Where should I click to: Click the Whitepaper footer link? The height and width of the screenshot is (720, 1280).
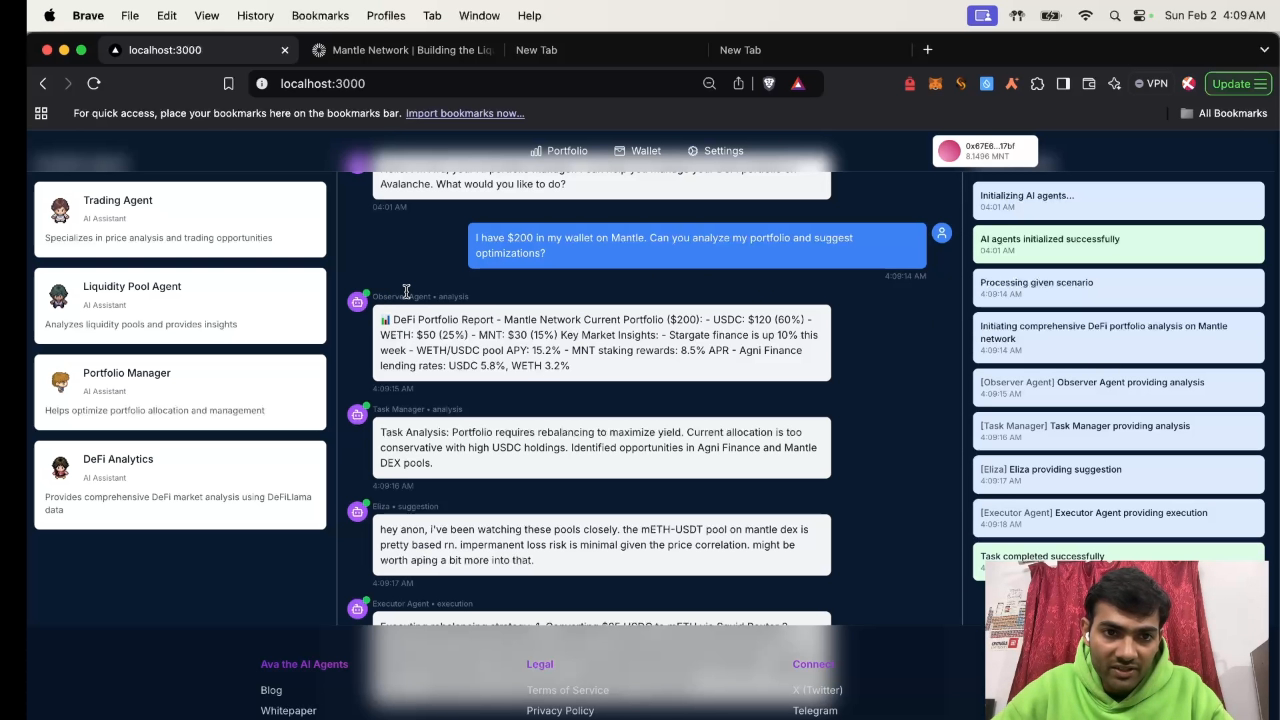coord(288,711)
